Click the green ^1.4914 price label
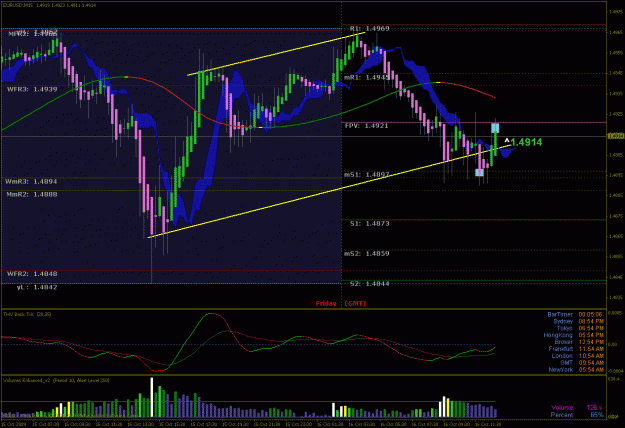This screenshot has width=625, height=428. (523, 142)
